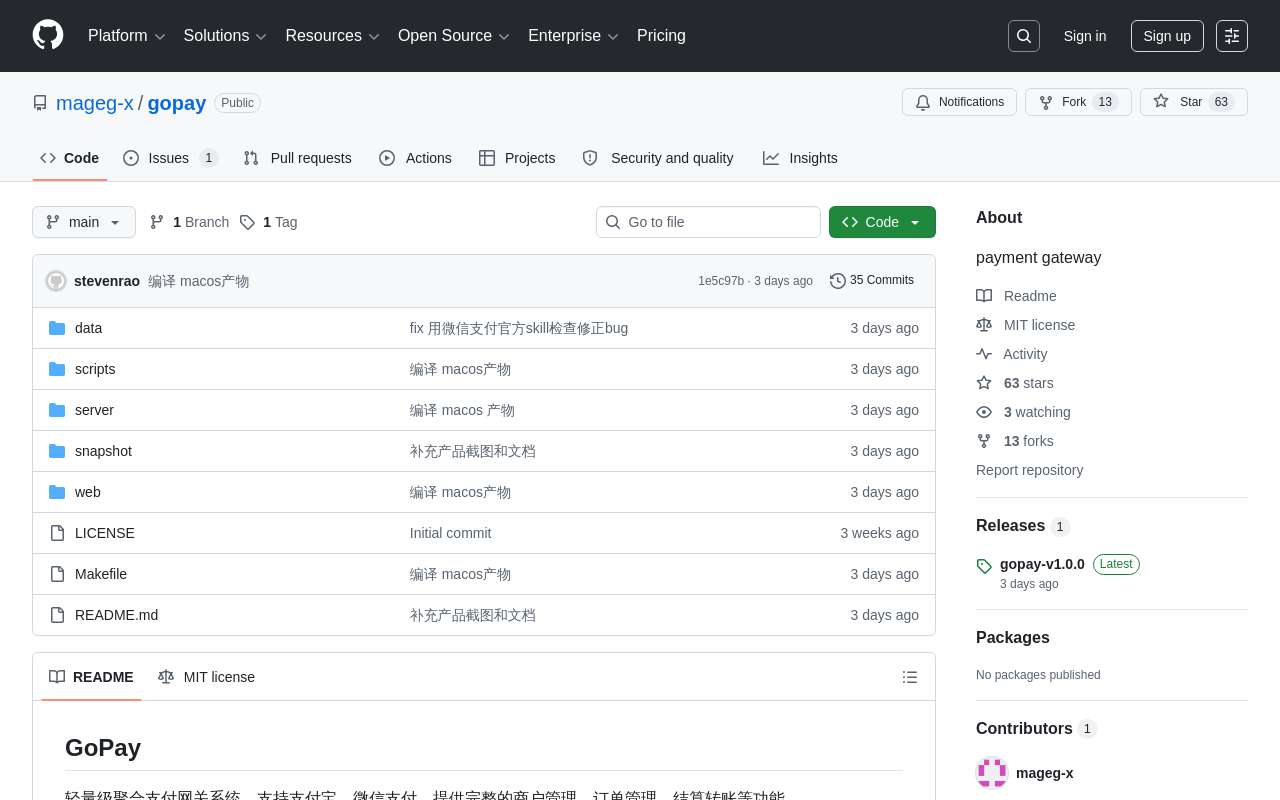The image size is (1280, 800).
Task: Open the gopay-v1.0.0 release link
Action: (x=1042, y=564)
